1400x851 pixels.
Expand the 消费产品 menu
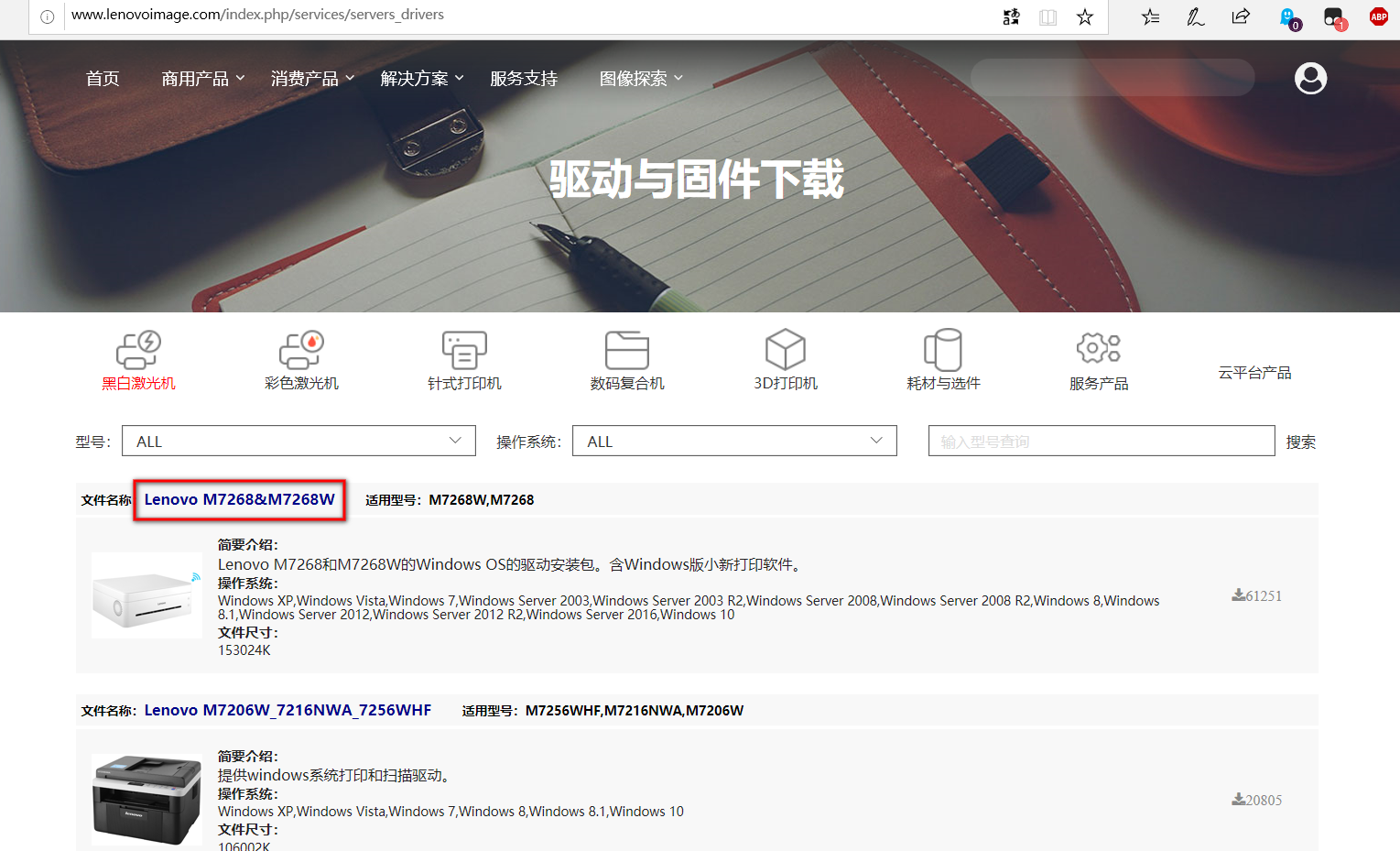pos(312,79)
